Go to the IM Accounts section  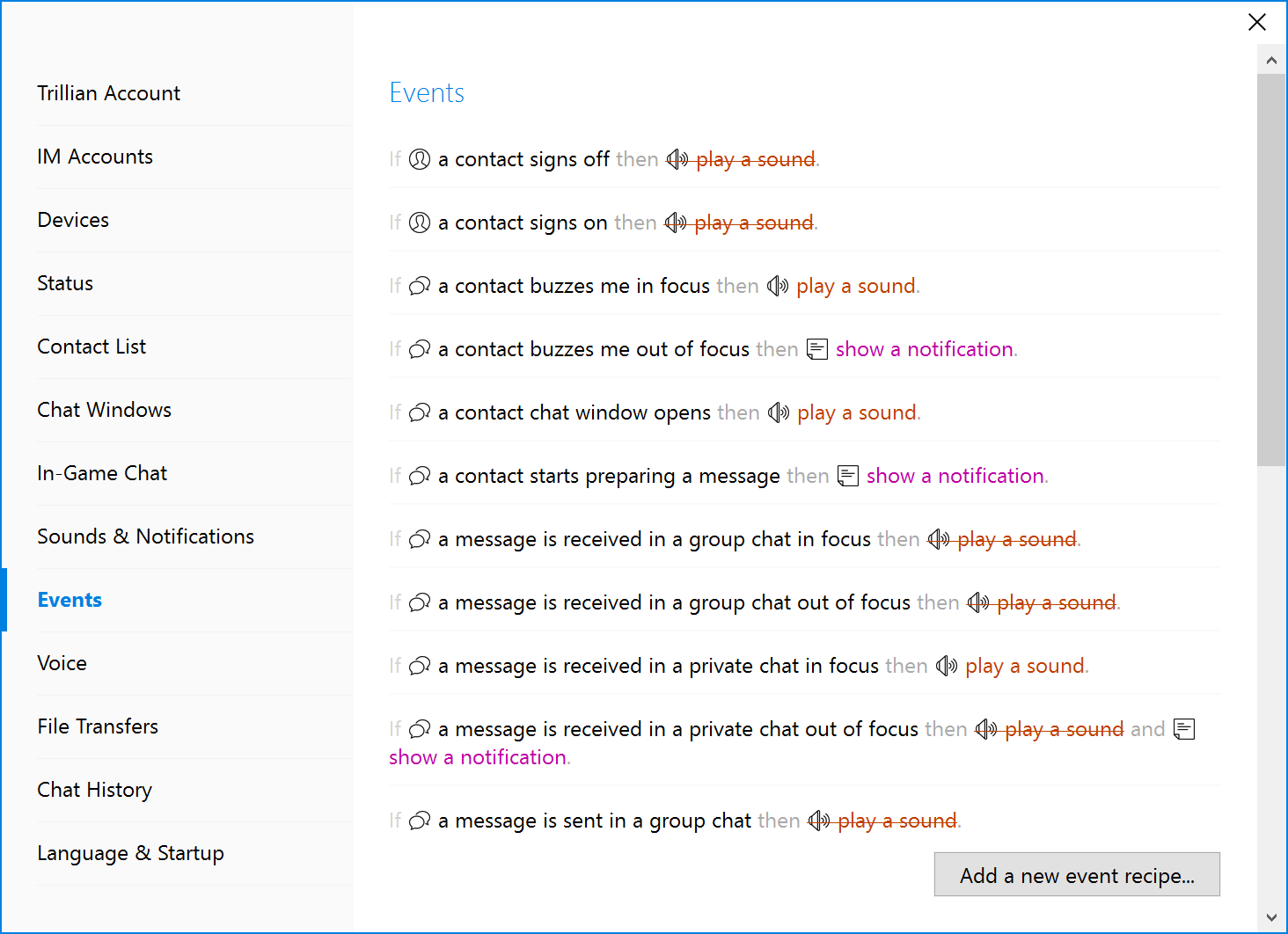click(x=95, y=157)
